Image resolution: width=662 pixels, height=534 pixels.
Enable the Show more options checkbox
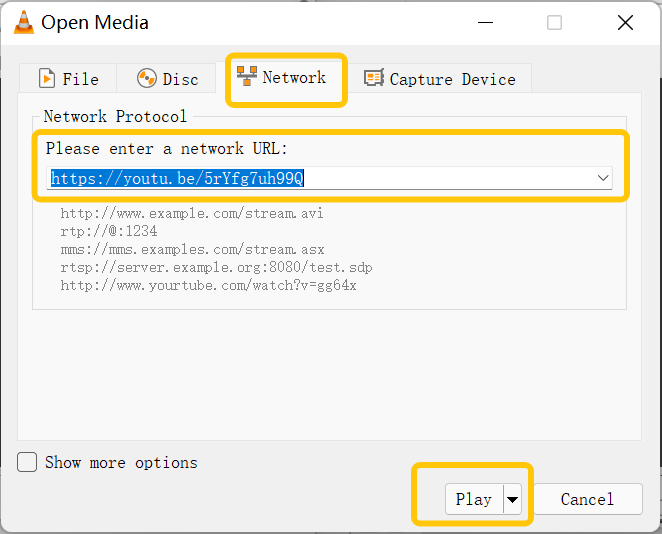[x=27, y=462]
